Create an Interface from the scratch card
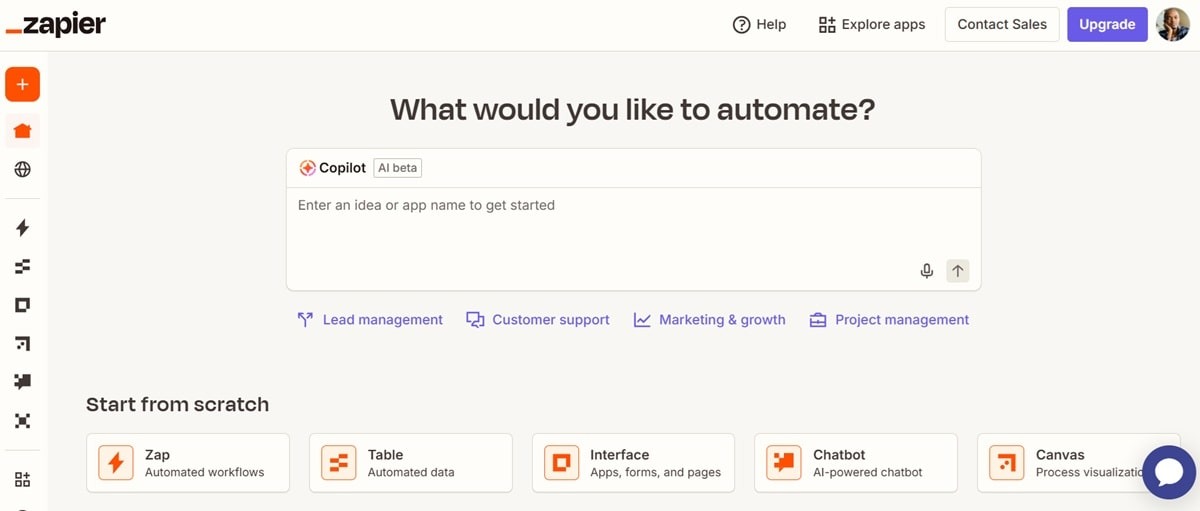 (634, 463)
